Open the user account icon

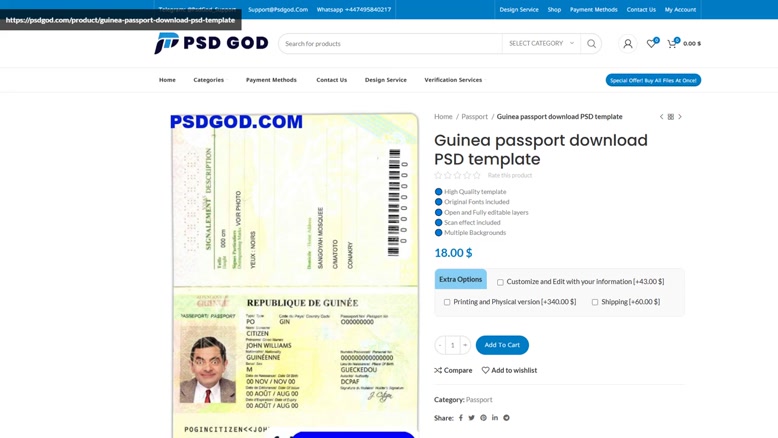click(628, 44)
